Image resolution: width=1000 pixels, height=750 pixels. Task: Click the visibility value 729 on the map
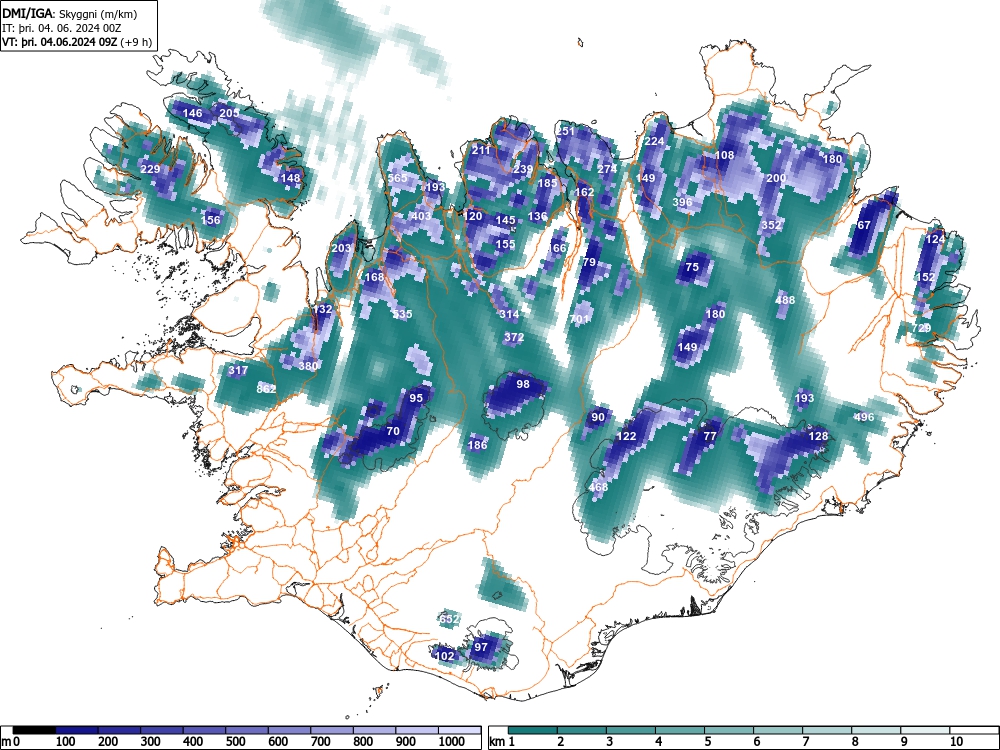click(x=921, y=328)
